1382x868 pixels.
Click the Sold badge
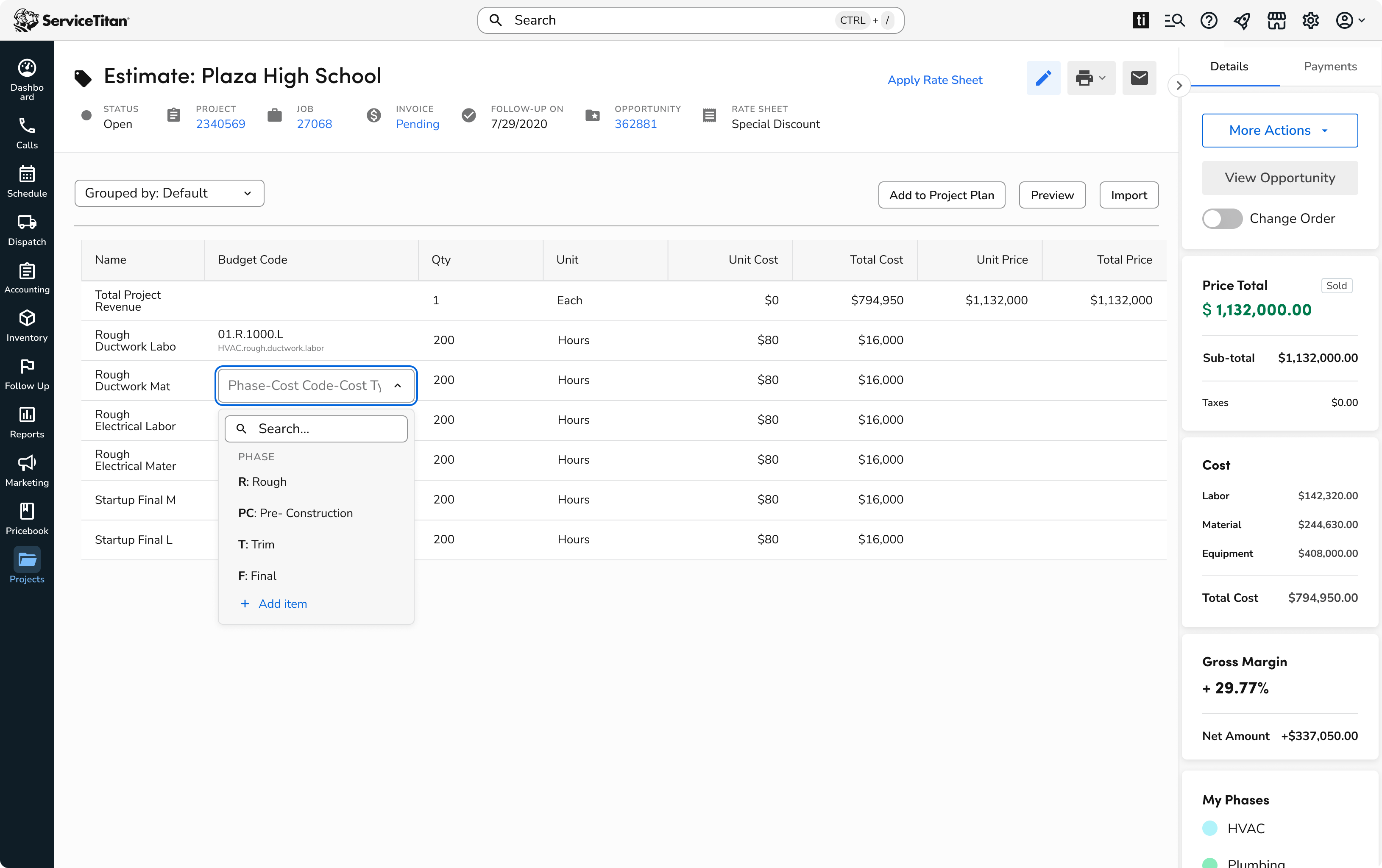point(1336,285)
